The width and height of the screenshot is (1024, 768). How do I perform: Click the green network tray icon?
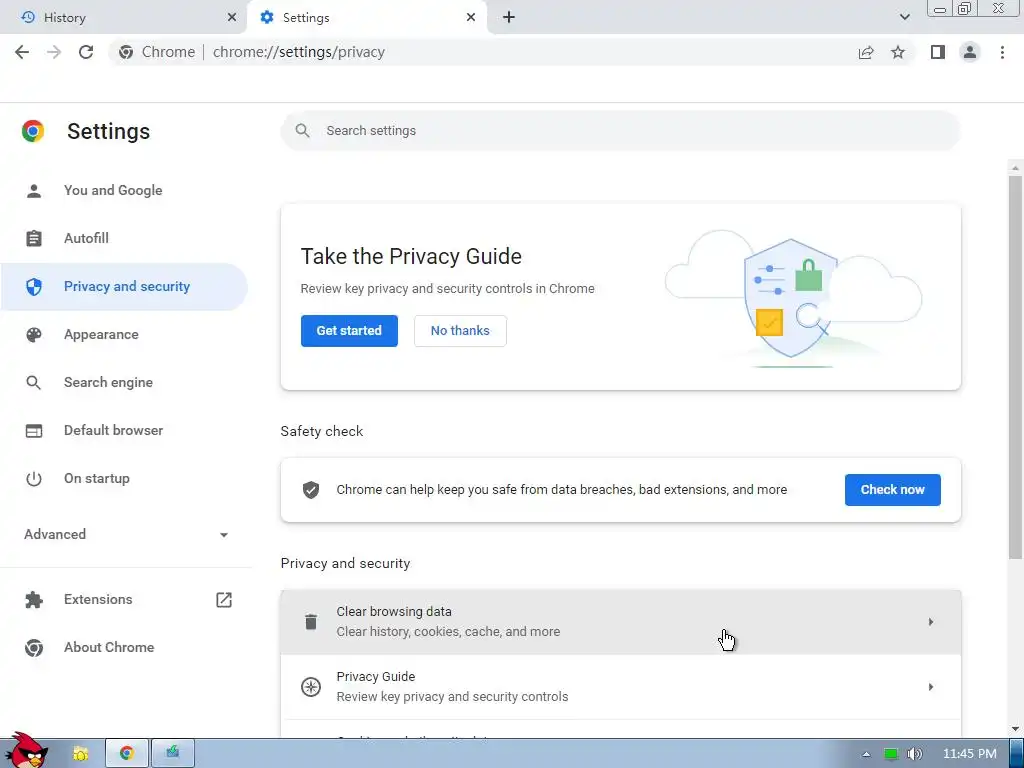pos(891,754)
